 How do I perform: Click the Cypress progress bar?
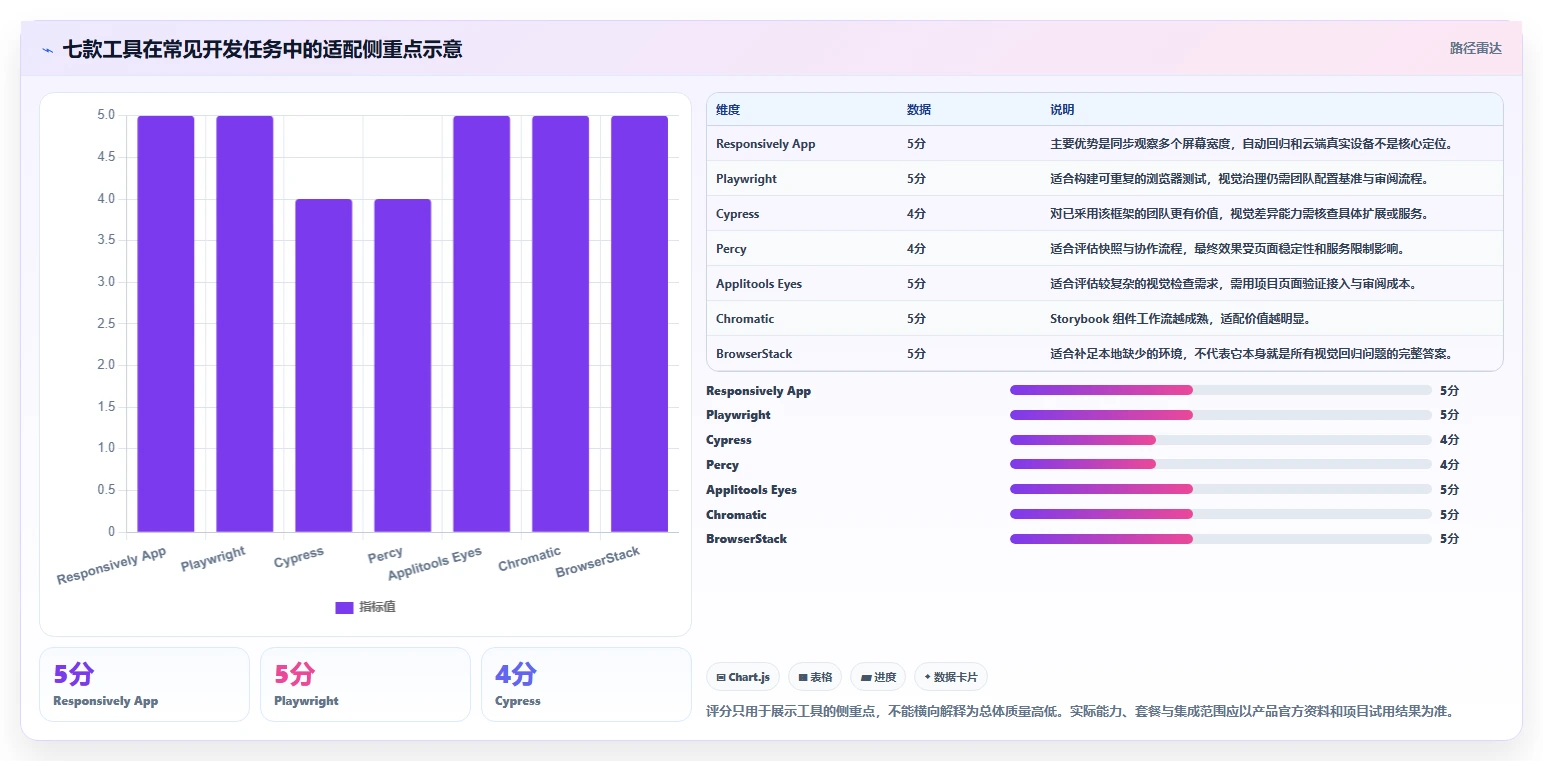pyautogui.click(x=1221, y=440)
